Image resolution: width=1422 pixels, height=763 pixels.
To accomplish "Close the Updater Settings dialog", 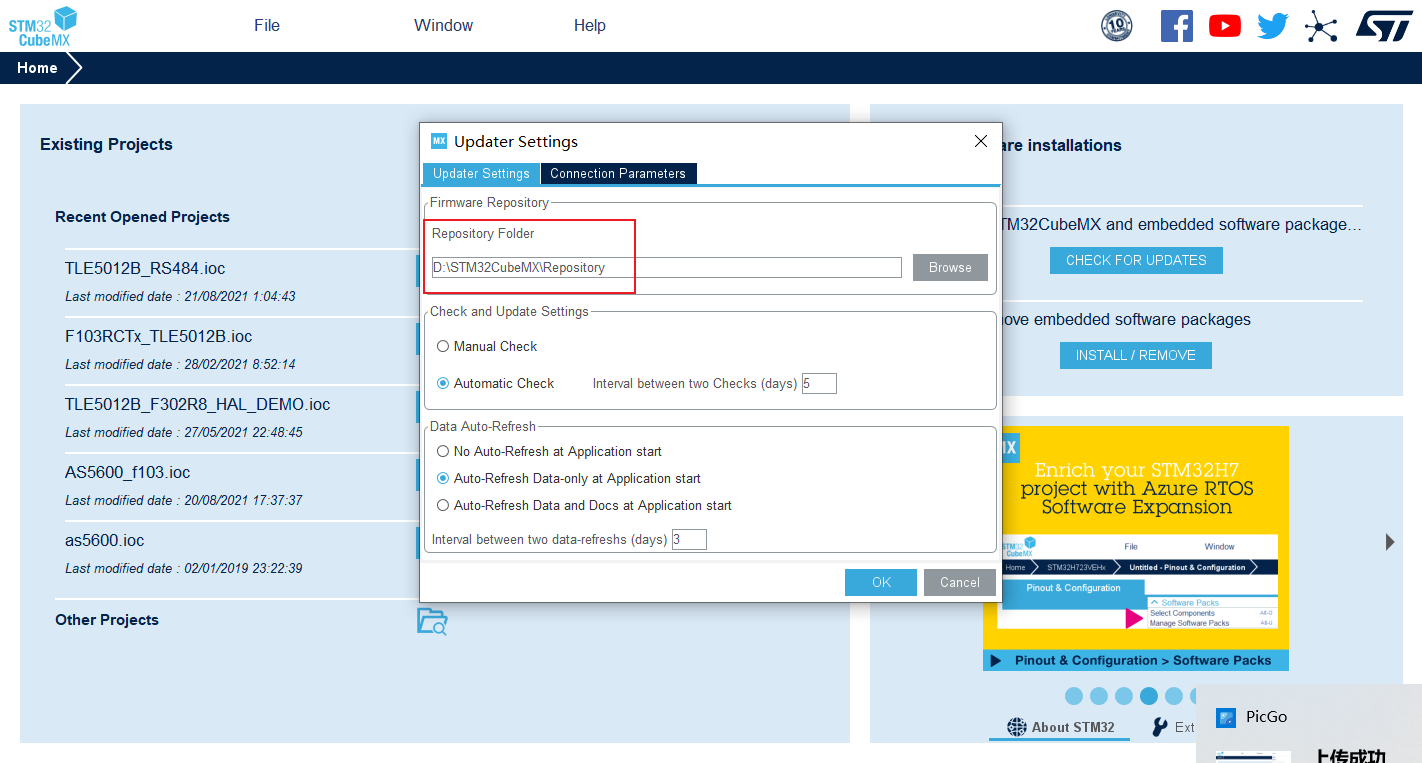I will pos(981,141).
